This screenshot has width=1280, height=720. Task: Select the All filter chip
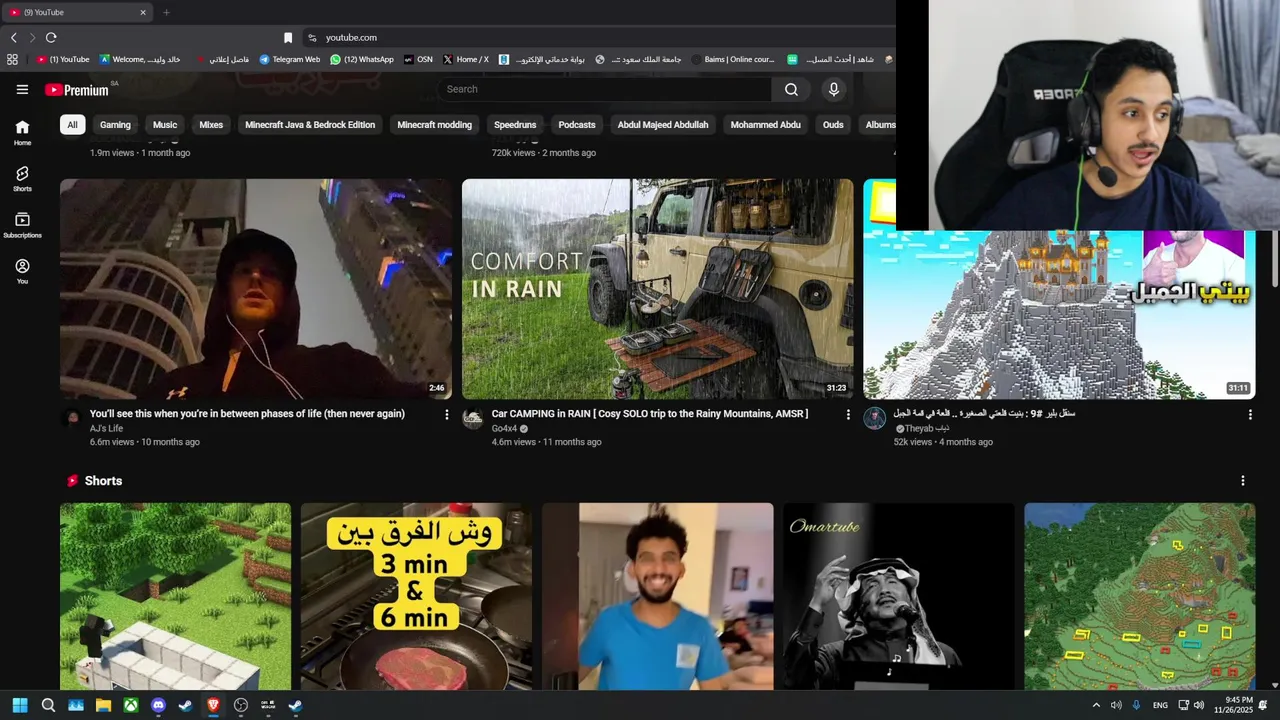(x=72, y=125)
